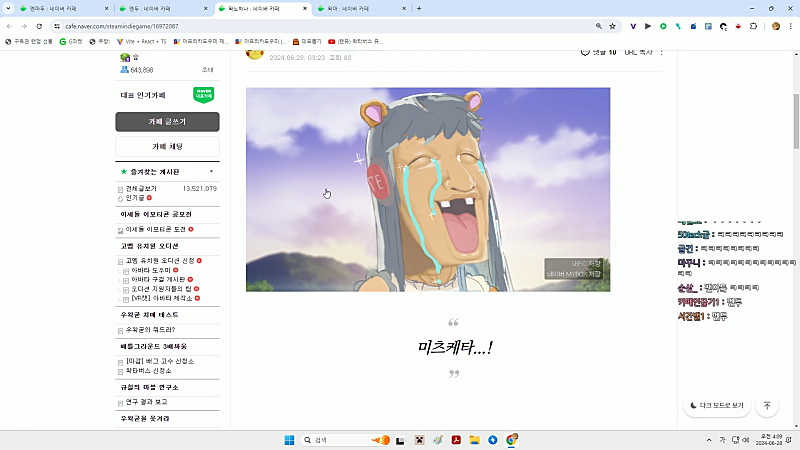Open the post options three-dot menu

pyautogui.click(x=661, y=52)
